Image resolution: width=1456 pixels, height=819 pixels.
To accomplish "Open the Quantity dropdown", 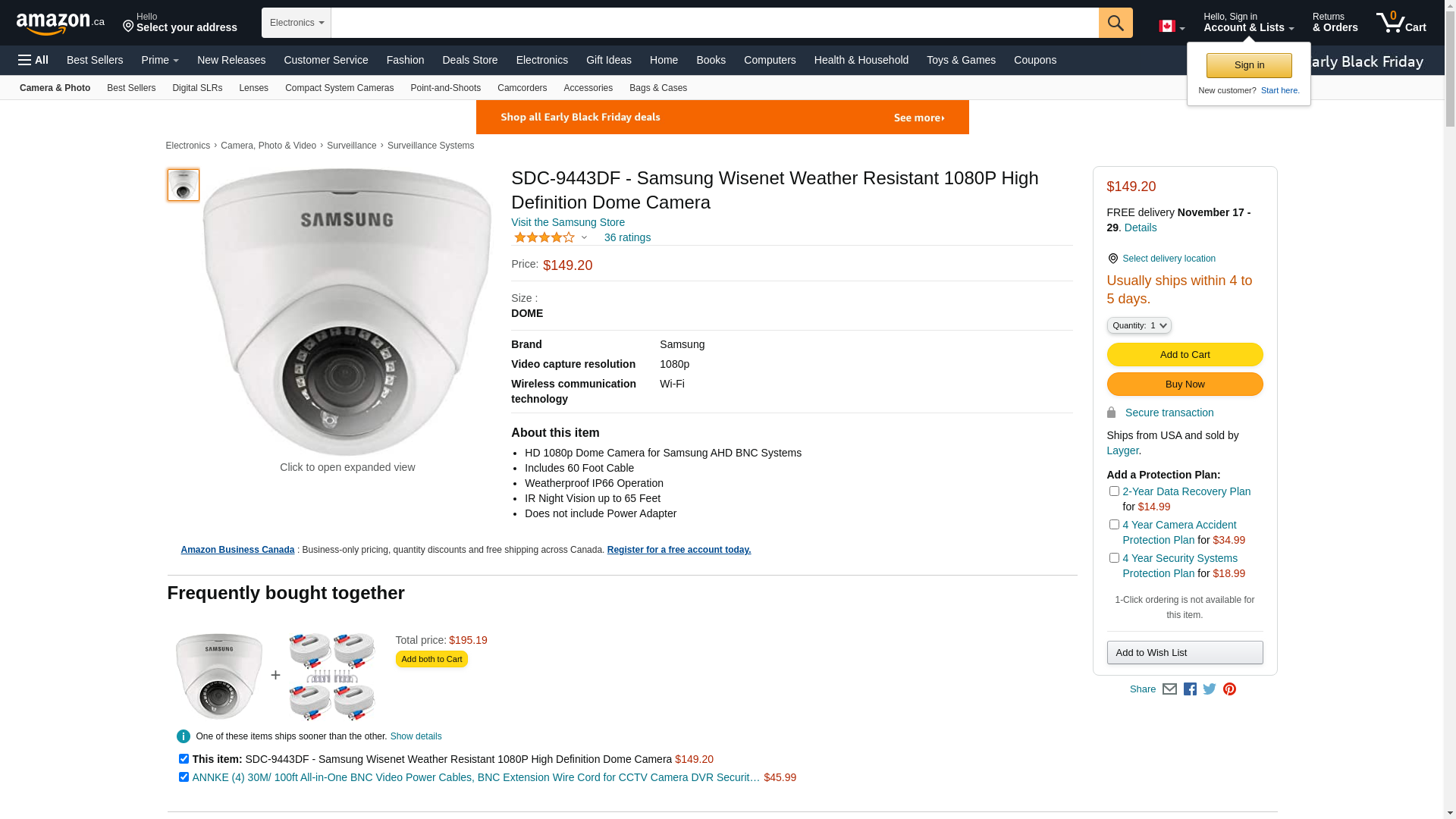I will click(x=1138, y=325).
